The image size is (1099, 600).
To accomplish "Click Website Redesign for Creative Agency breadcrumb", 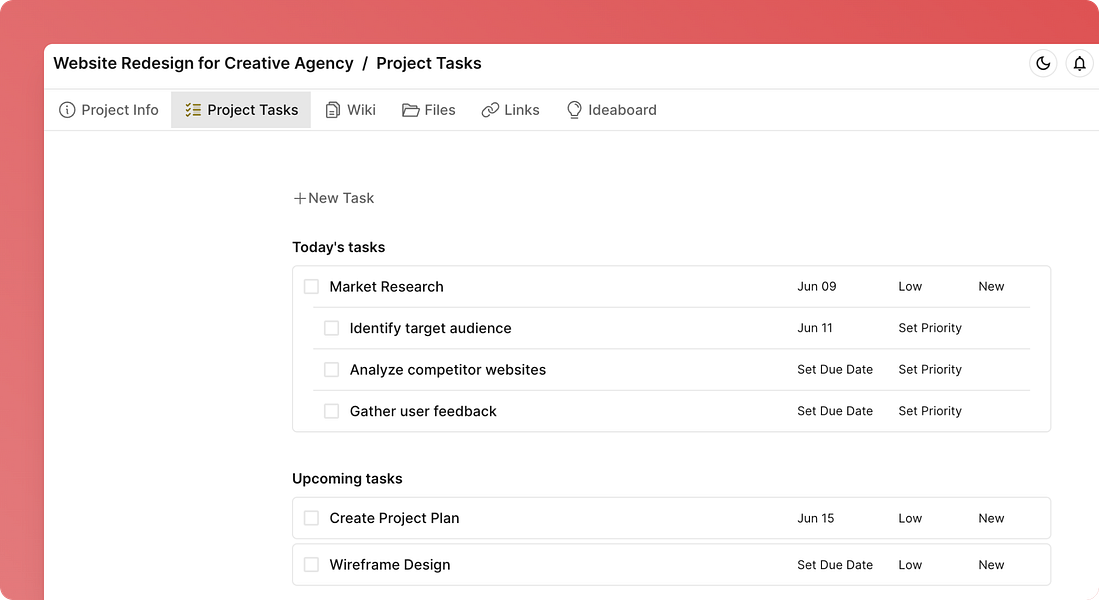I will 203,63.
